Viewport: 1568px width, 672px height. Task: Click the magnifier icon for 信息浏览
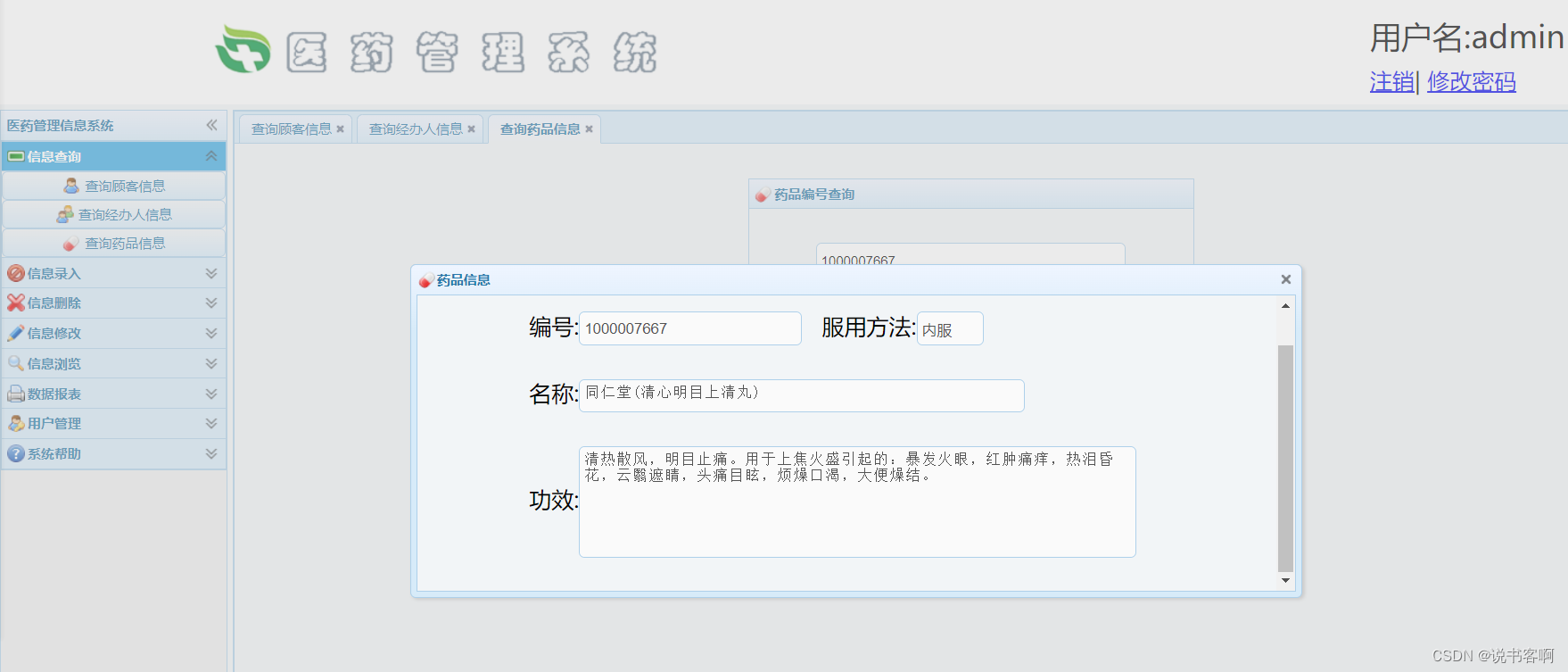[16, 363]
